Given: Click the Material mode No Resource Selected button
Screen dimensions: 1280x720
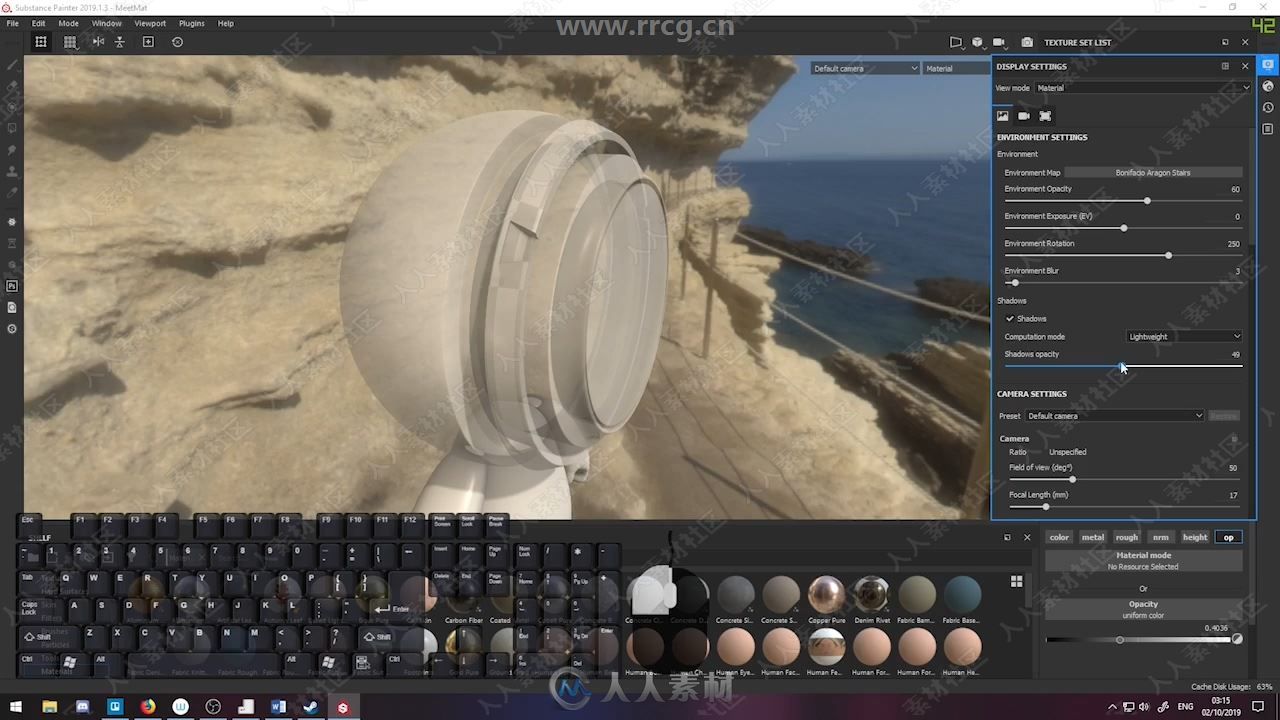Looking at the screenshot, I should tap(1144, 561).
